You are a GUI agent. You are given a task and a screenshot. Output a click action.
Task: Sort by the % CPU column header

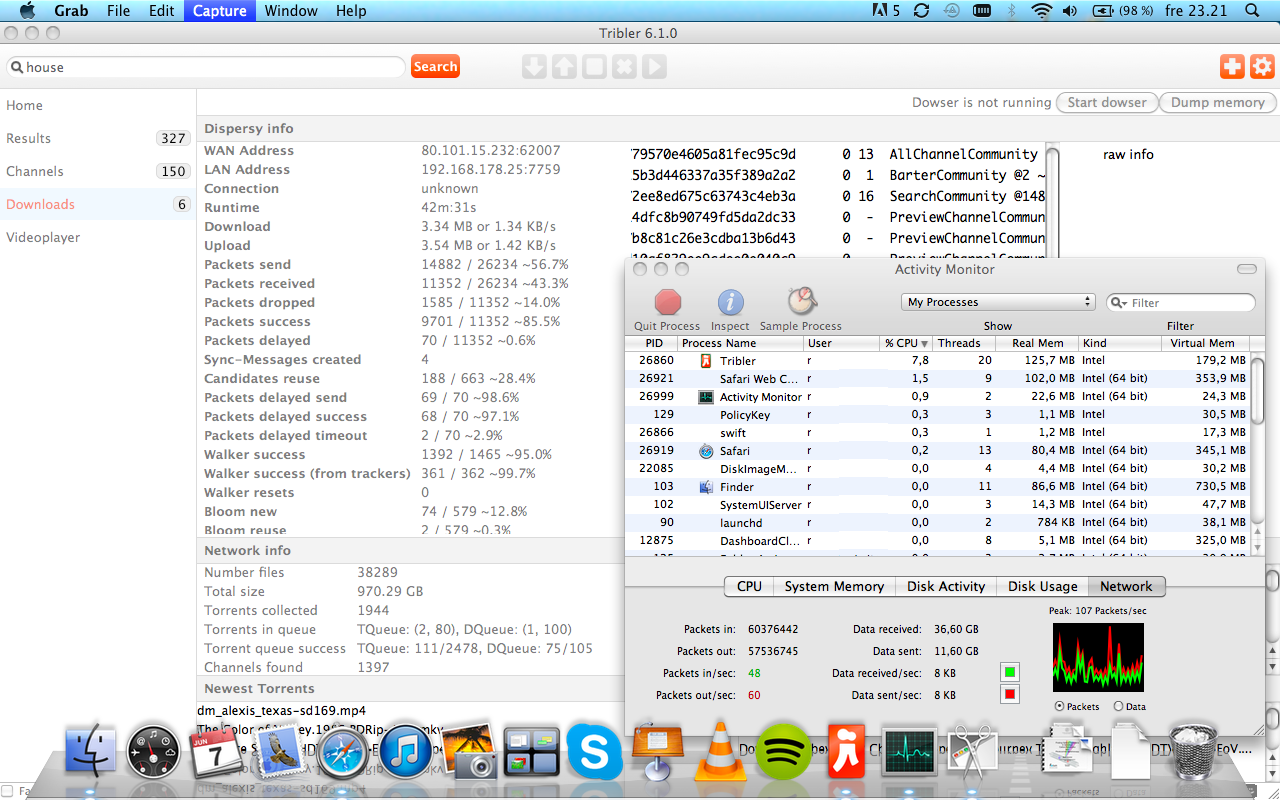coord(906,343)
